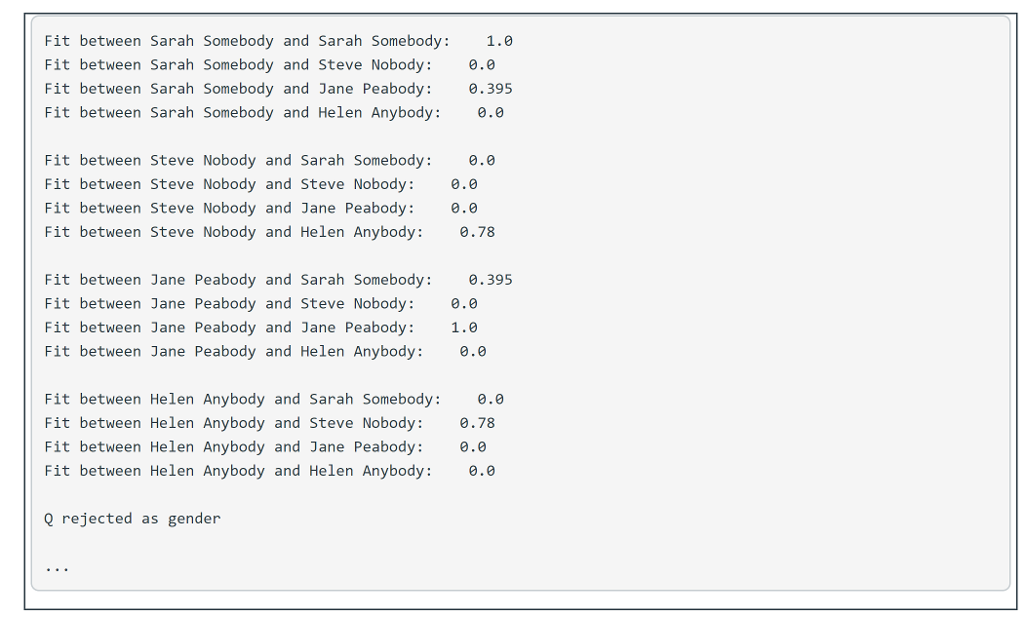Viewport: 1024px width, 617px height.
Task: Click the Sarah Somebody and Steve Nobody row
Action: click(260, 64)
